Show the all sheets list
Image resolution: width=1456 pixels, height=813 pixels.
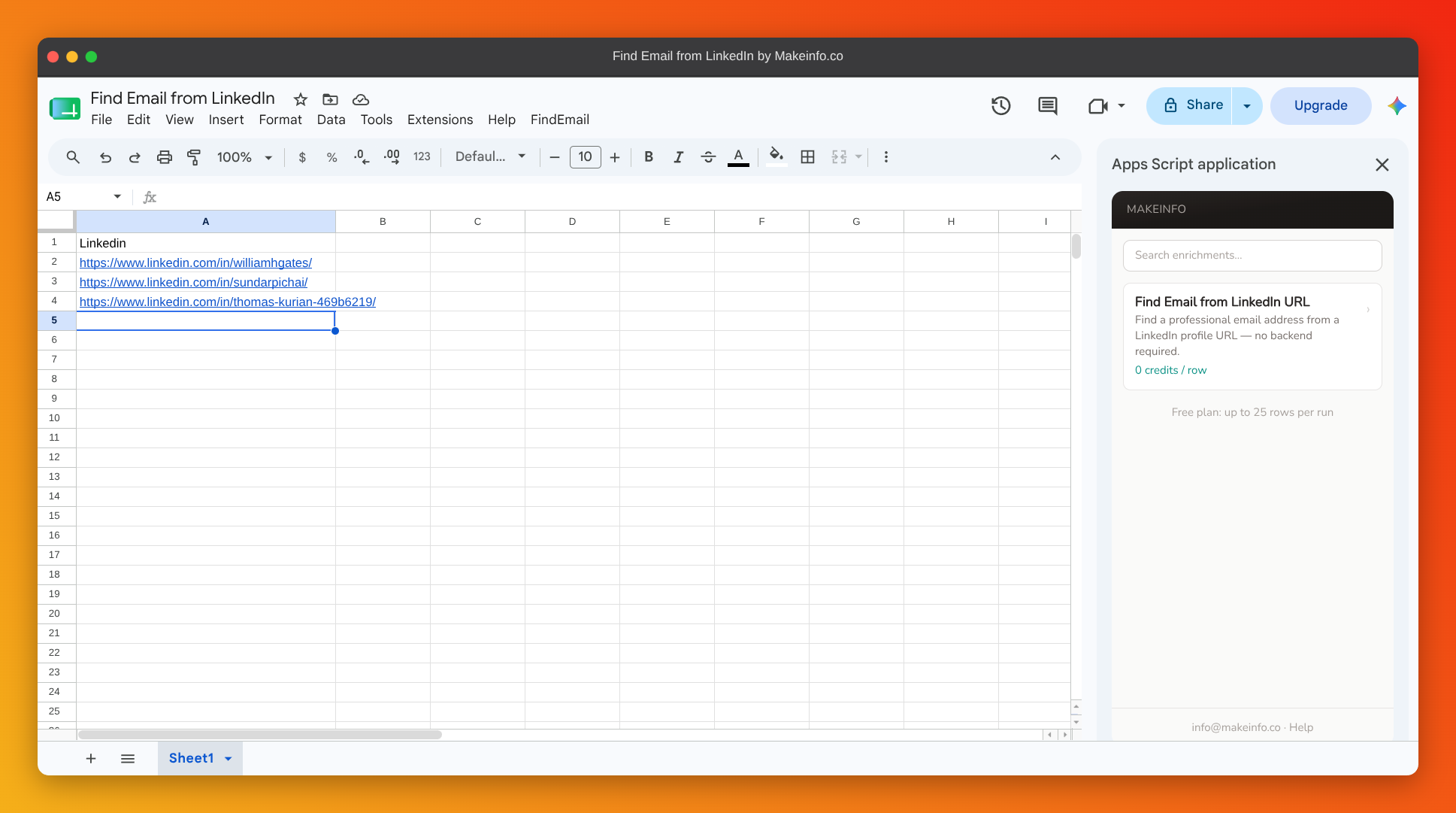[128, 758]
